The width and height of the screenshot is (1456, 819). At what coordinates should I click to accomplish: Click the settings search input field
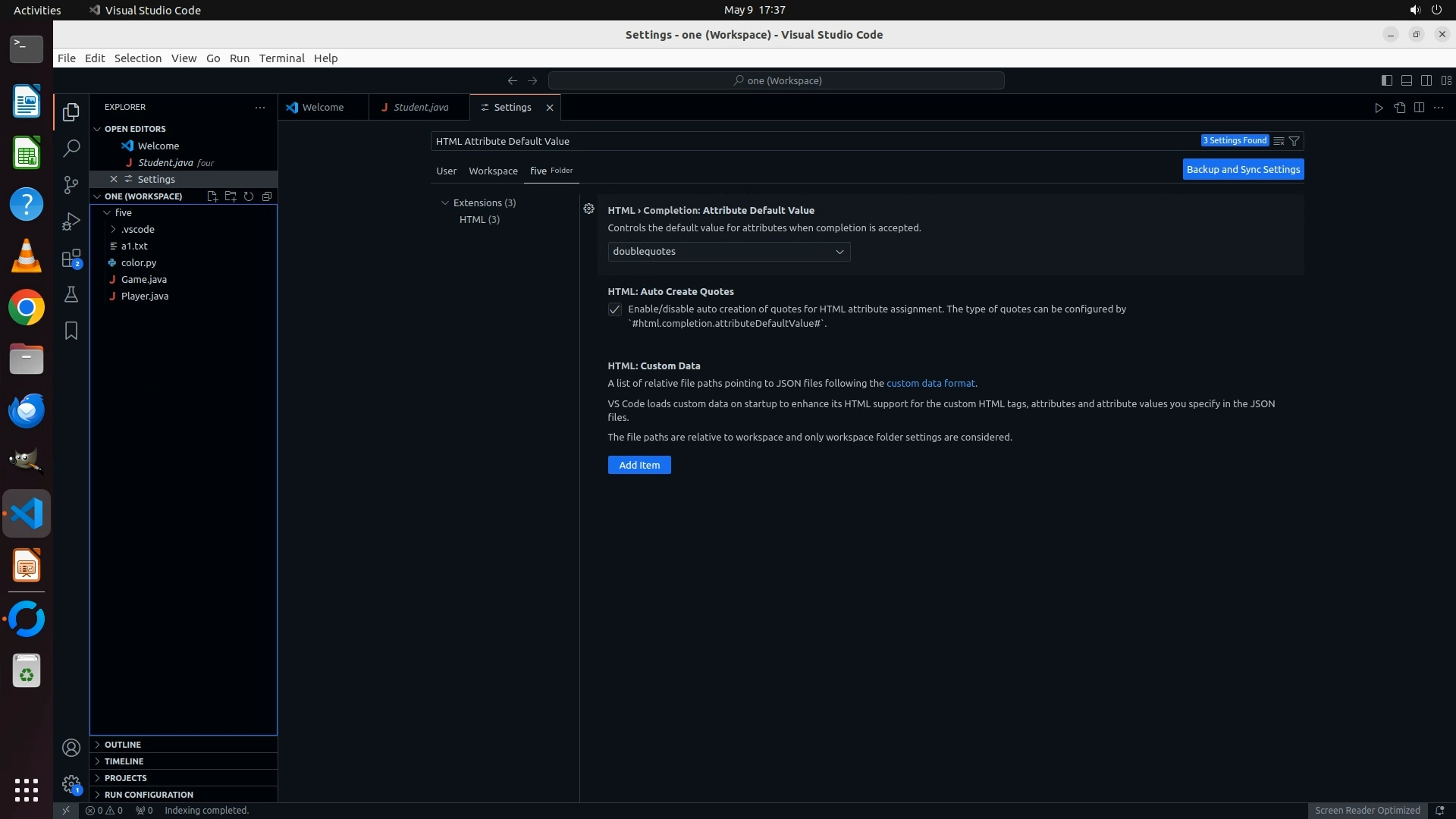pyautogui.click(x=811, y=141)
